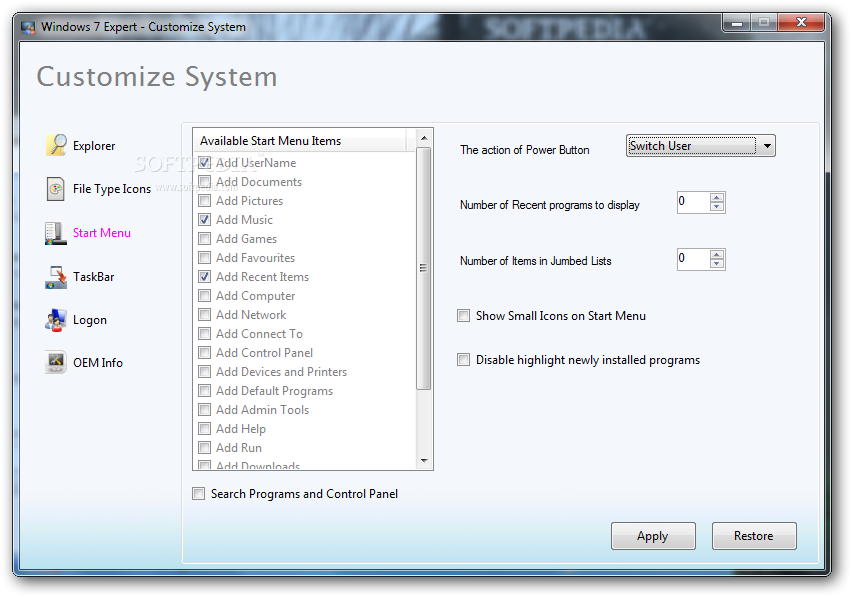Click Apply to save settings
852x597 pixels.
[653, 536]
